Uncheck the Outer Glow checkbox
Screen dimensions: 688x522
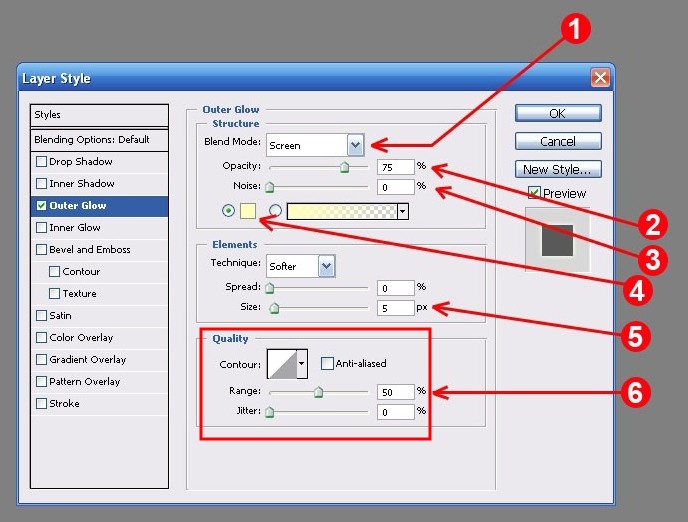[41, 205]
